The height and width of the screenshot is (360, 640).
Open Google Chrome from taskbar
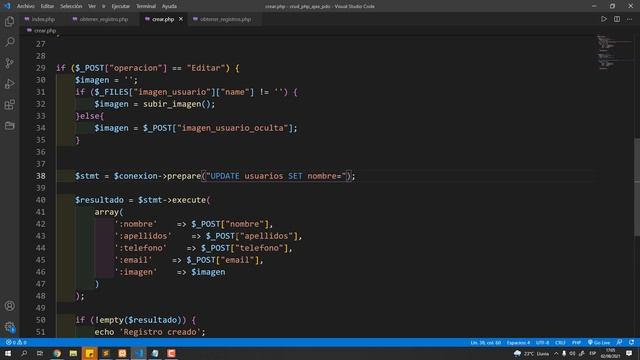point(57,353)
